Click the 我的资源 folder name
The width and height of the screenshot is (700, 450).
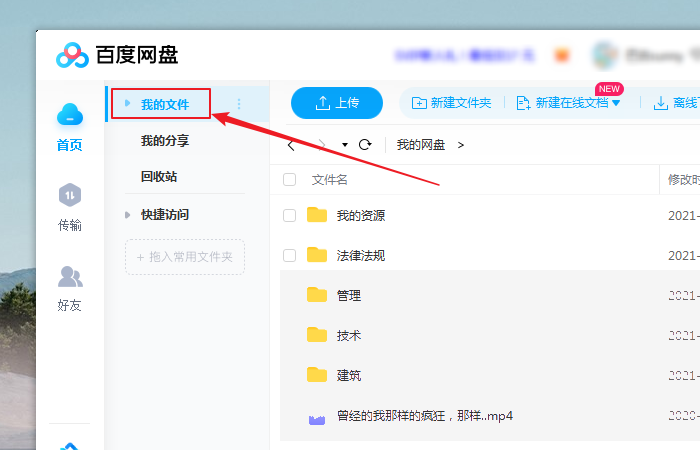coord(361,216)
